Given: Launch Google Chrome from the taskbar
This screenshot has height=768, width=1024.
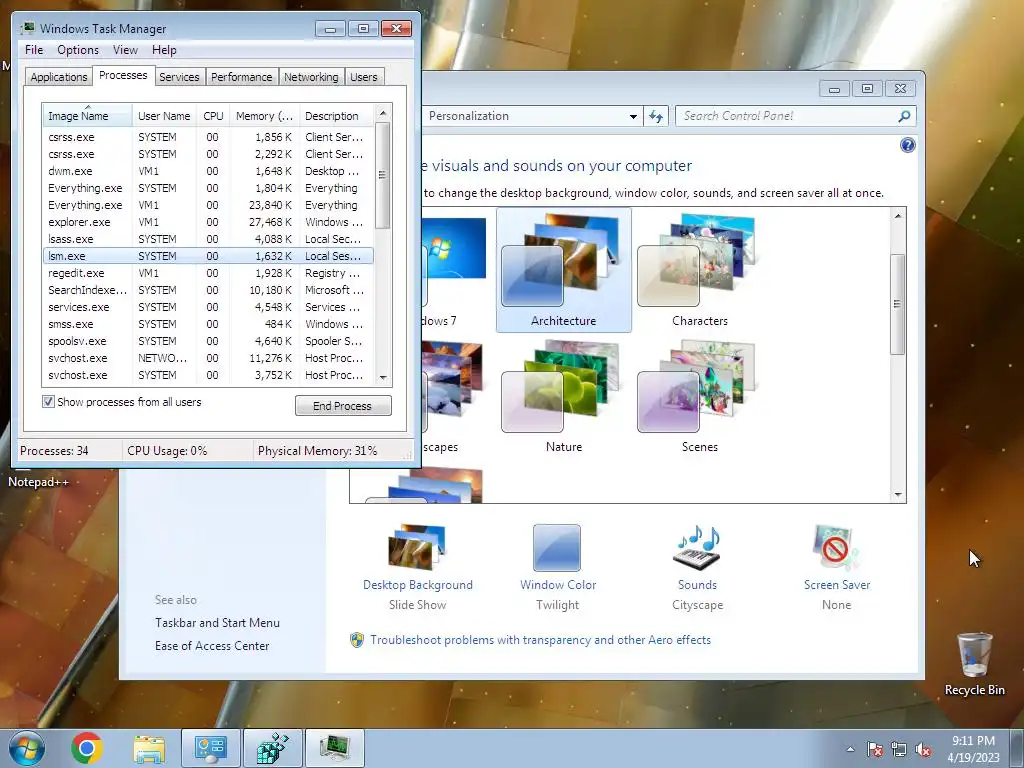Looking at the screenshot, I should [x=87, y=748].
